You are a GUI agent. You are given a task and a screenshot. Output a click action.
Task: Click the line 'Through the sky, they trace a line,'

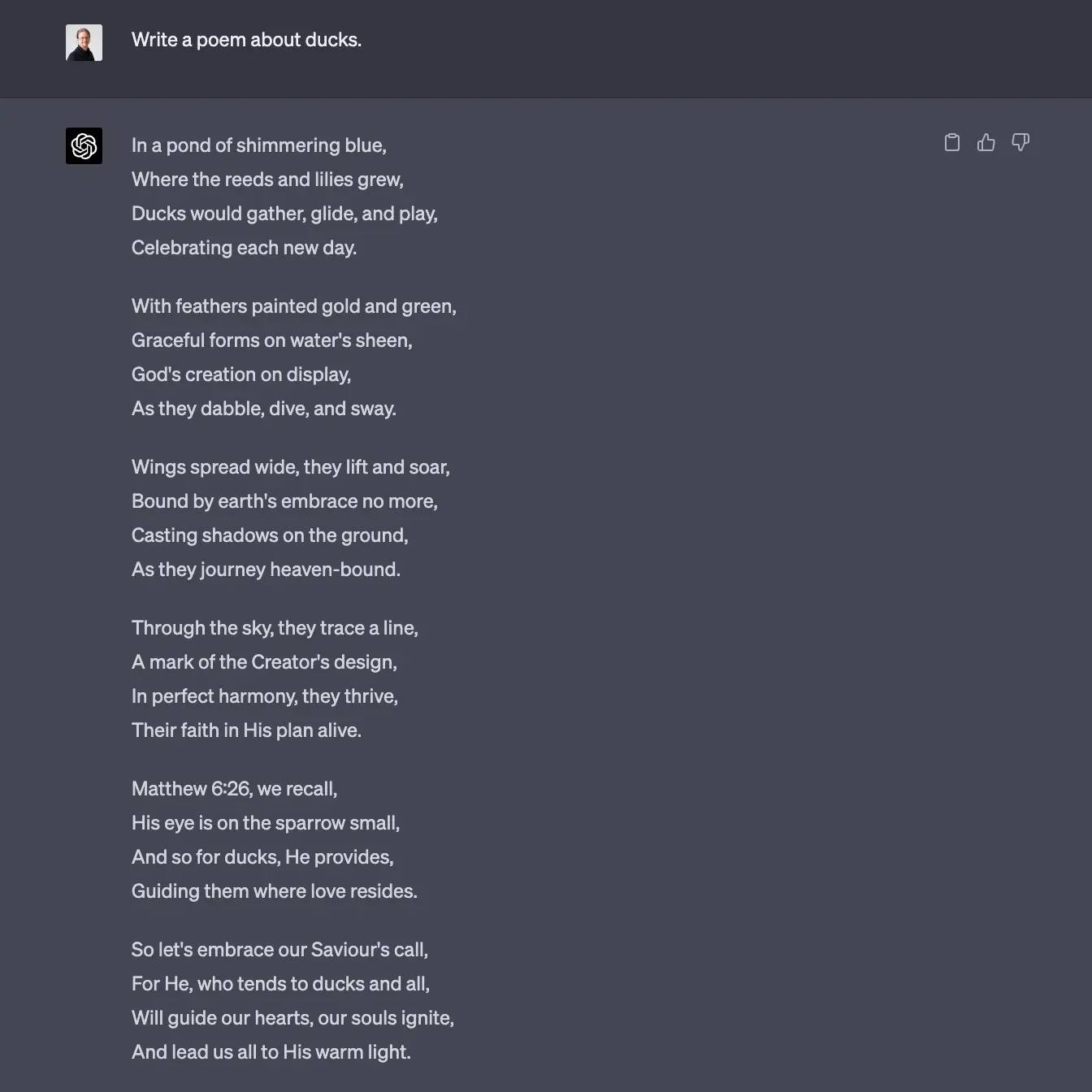click(275, 628)
